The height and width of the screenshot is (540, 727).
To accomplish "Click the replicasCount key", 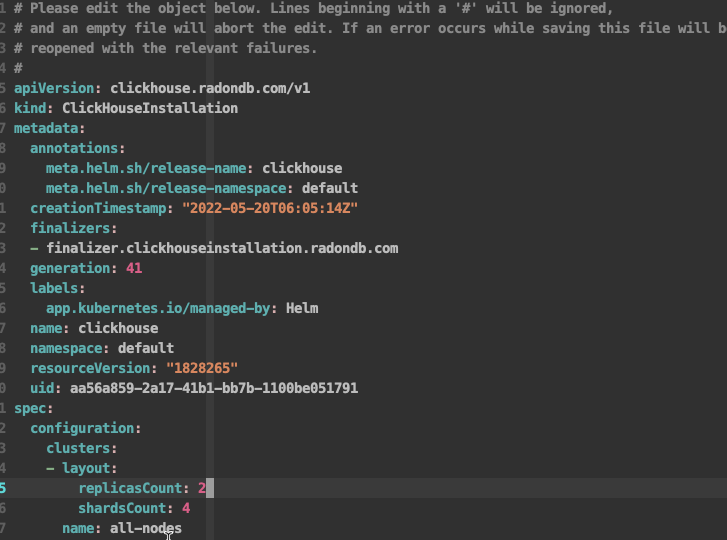I will tap(130, 488).
